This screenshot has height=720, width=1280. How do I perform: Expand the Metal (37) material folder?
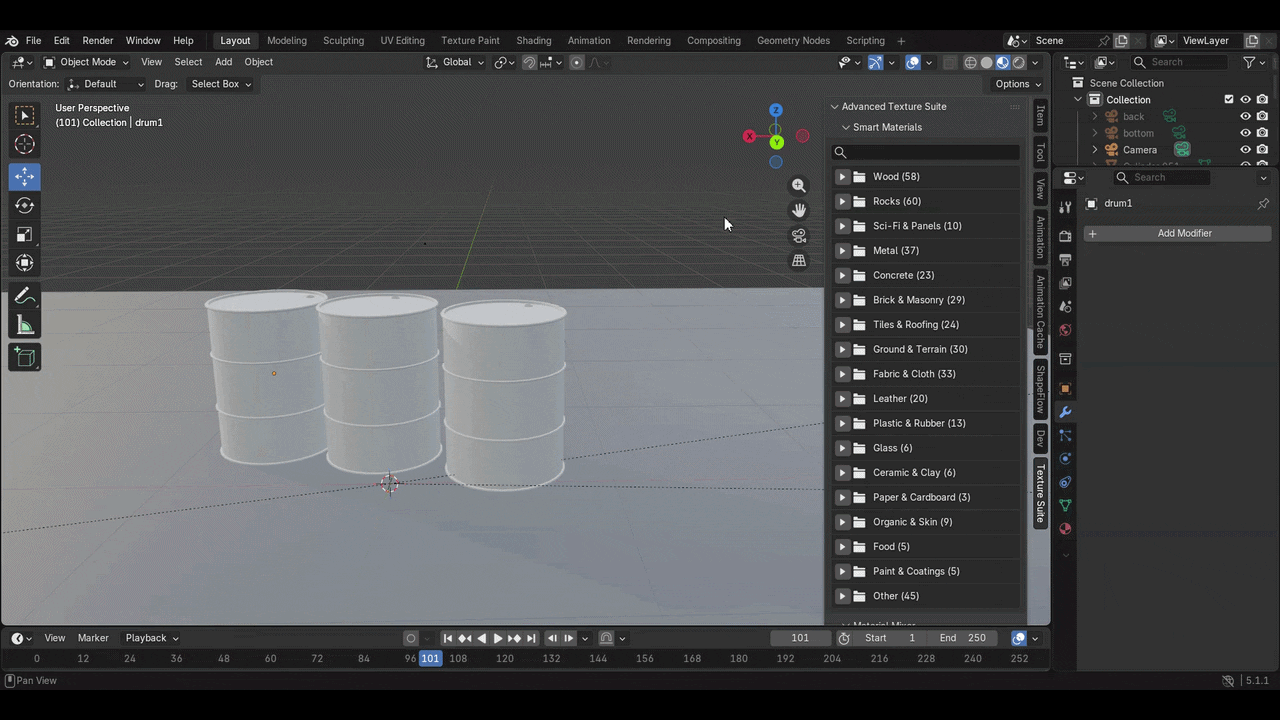[x=842, y=251]
